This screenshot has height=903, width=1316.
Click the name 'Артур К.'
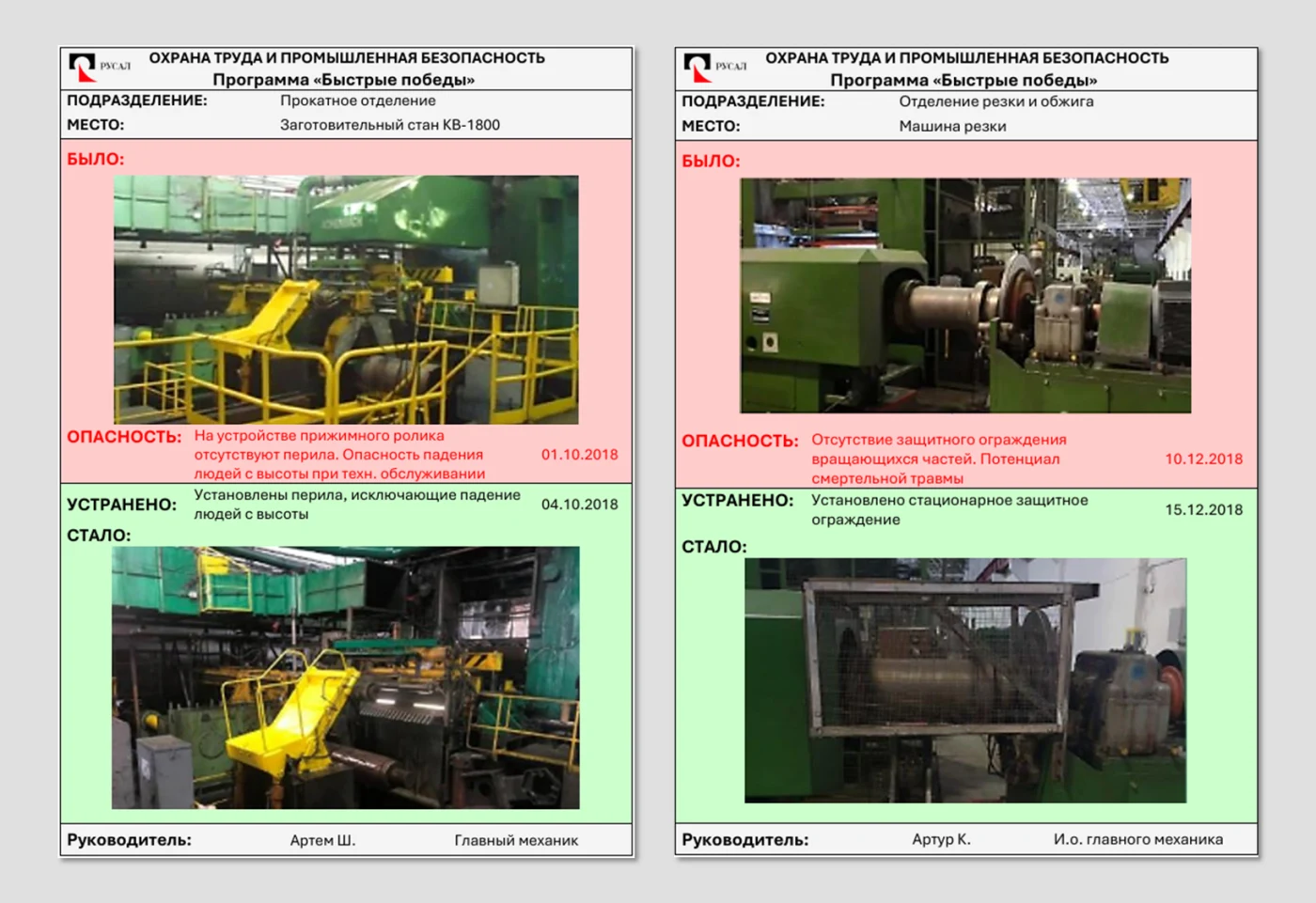(x=941, y=839)
